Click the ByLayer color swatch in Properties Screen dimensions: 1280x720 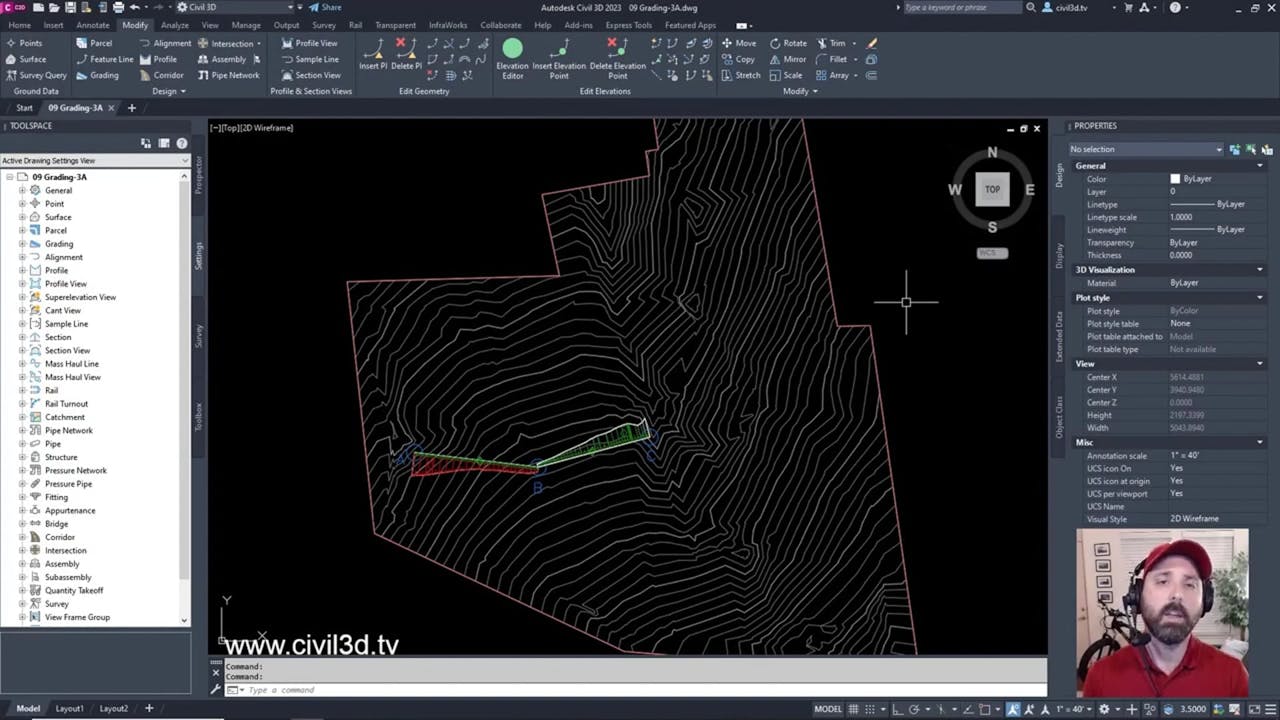click(x=1175, y=179)
